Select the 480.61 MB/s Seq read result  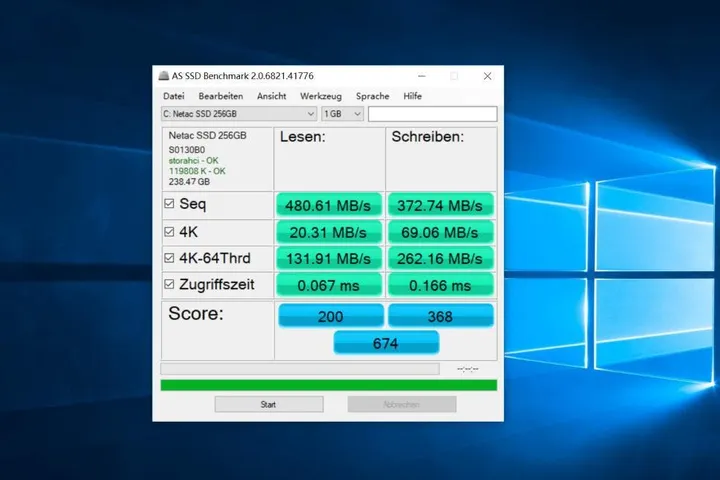coord(329,204)
